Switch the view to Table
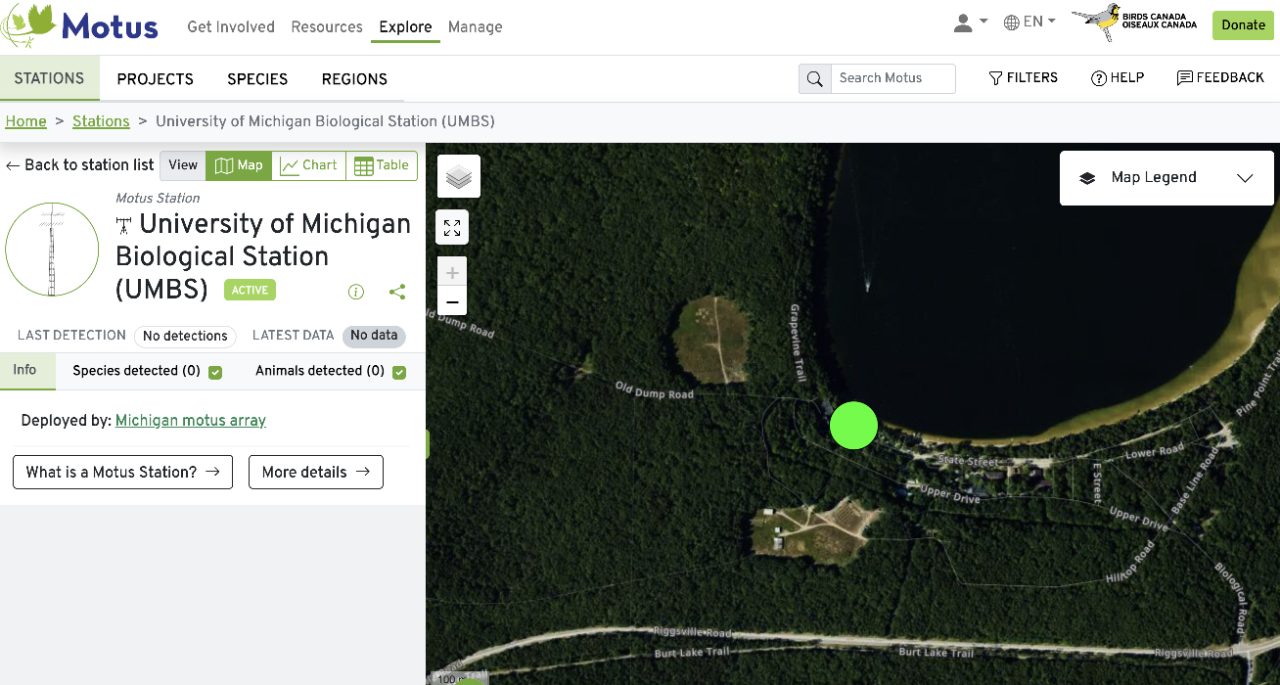1280x685 pixels. [x=381, y=165]
